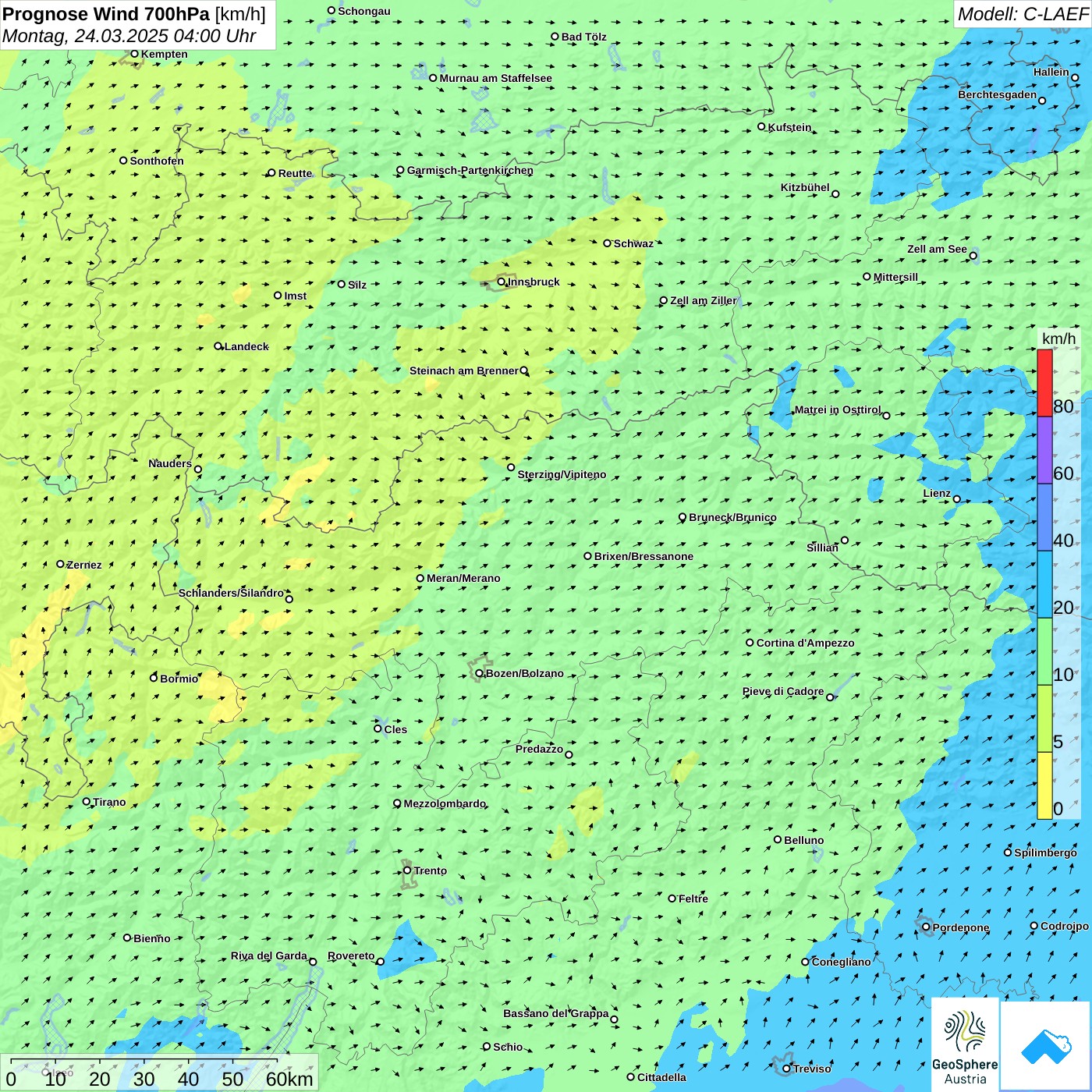Click the Hallein city marker
This screenshot has width=1092, height=1092.
(1075, 77)
